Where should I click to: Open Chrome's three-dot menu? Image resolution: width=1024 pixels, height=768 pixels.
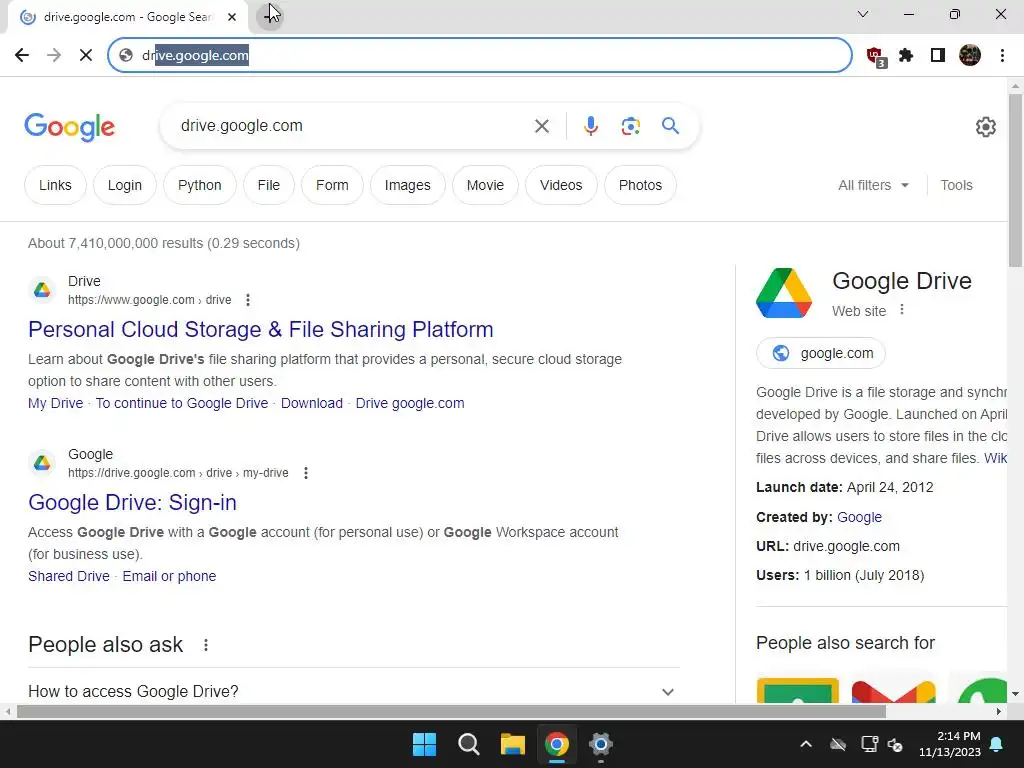(x=1002, y=56)
